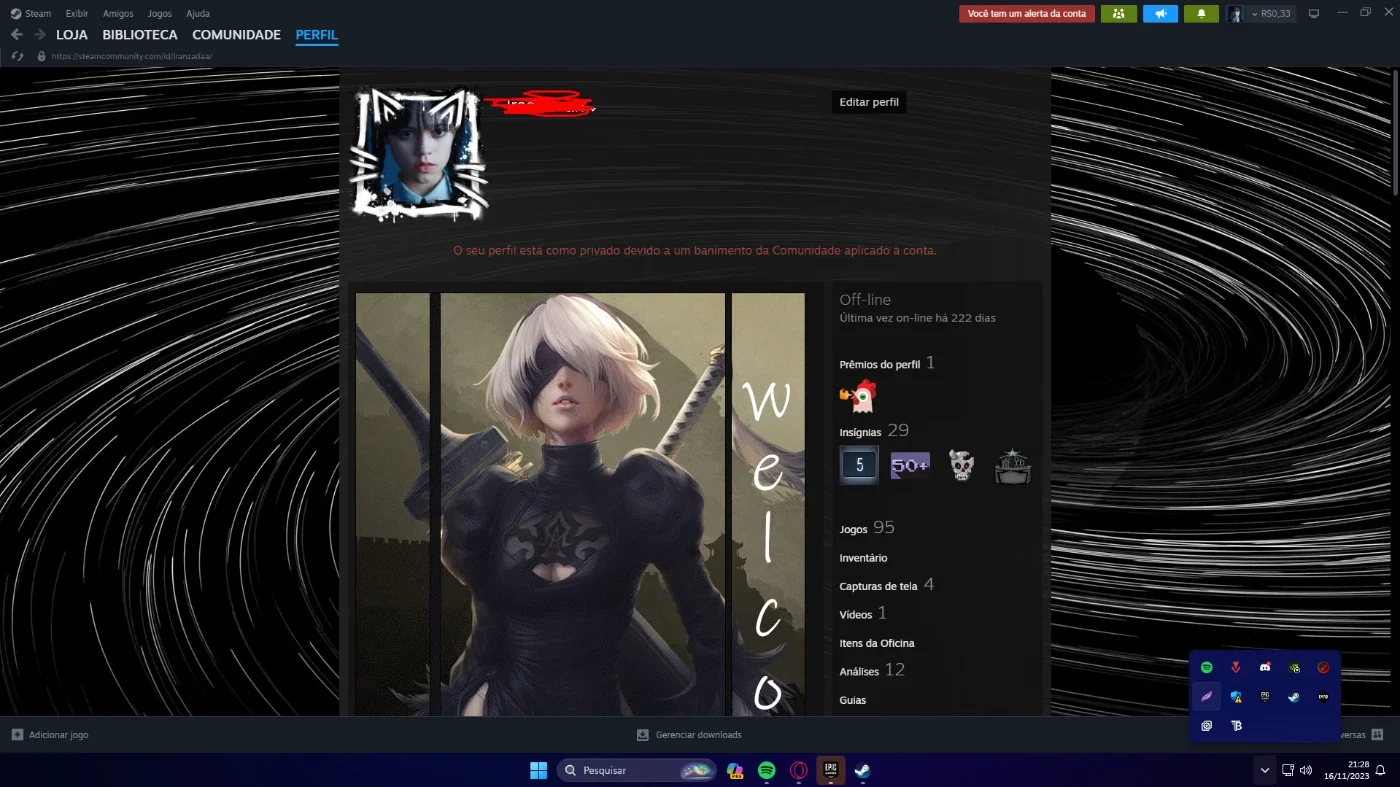Open the account wallet R$0,33 dropdown
Viewport: 1400px width, 787px height.
click(1273, 14)
